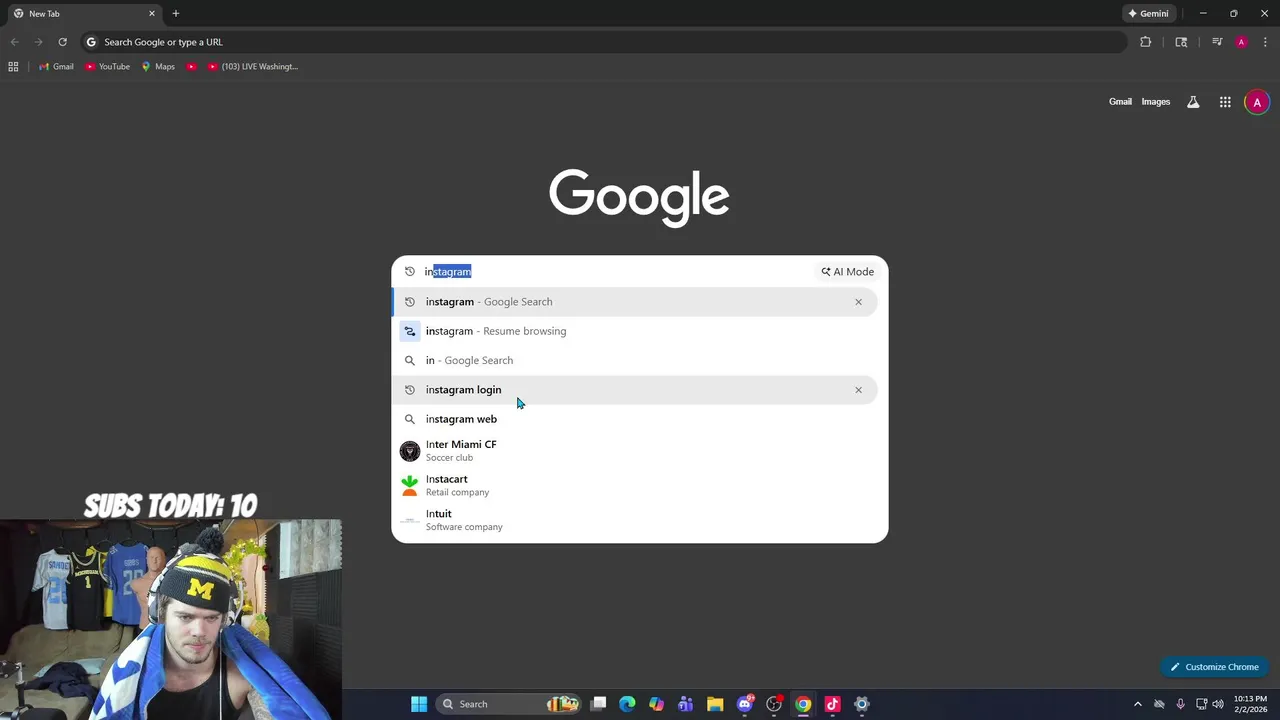Viewport: 1280px width, 720px height.
Task: Select Instacart retail company suggestion
Action: tap(634, 485)
